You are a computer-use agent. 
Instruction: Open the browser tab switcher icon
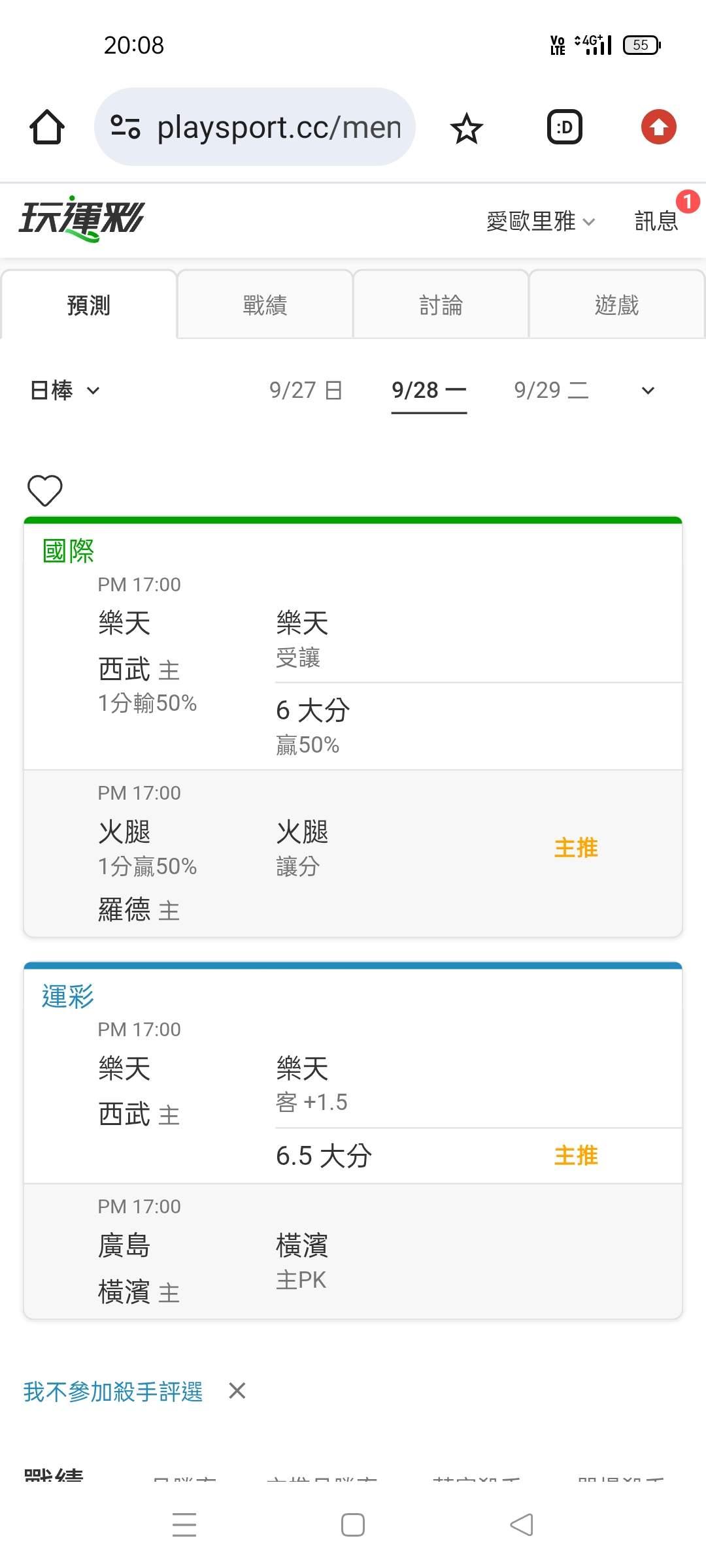[564, 127]
